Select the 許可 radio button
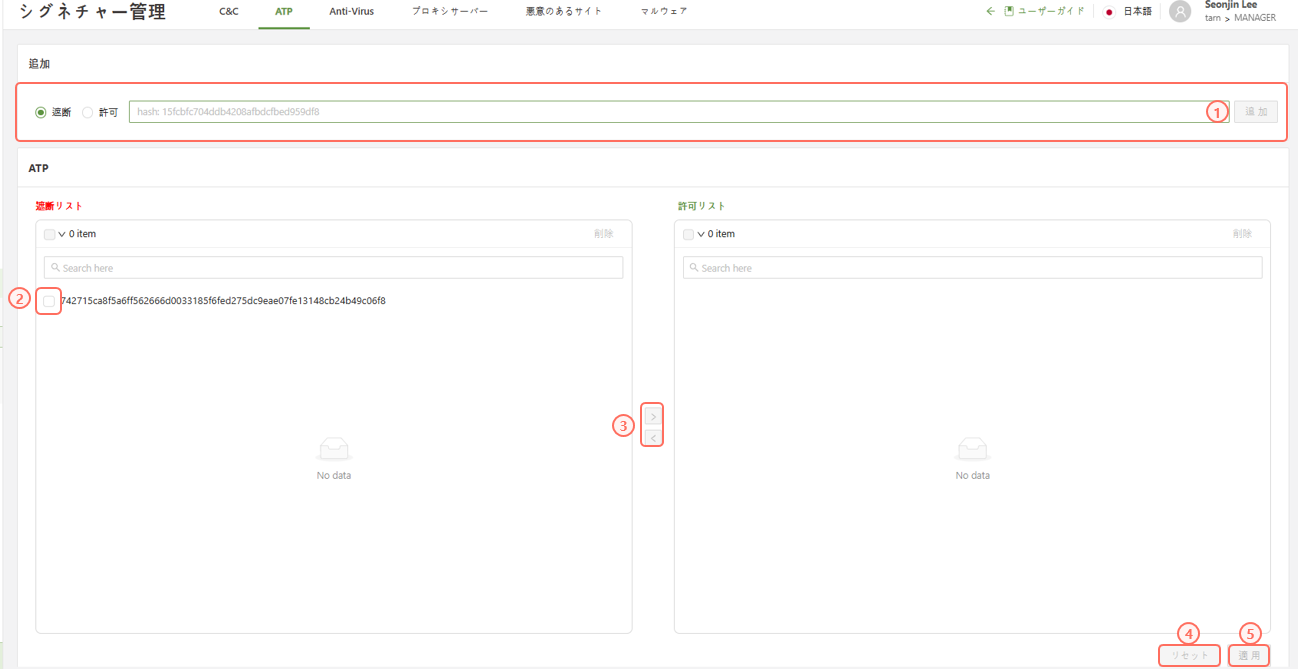1298x669 pixels. click(88, 112)
